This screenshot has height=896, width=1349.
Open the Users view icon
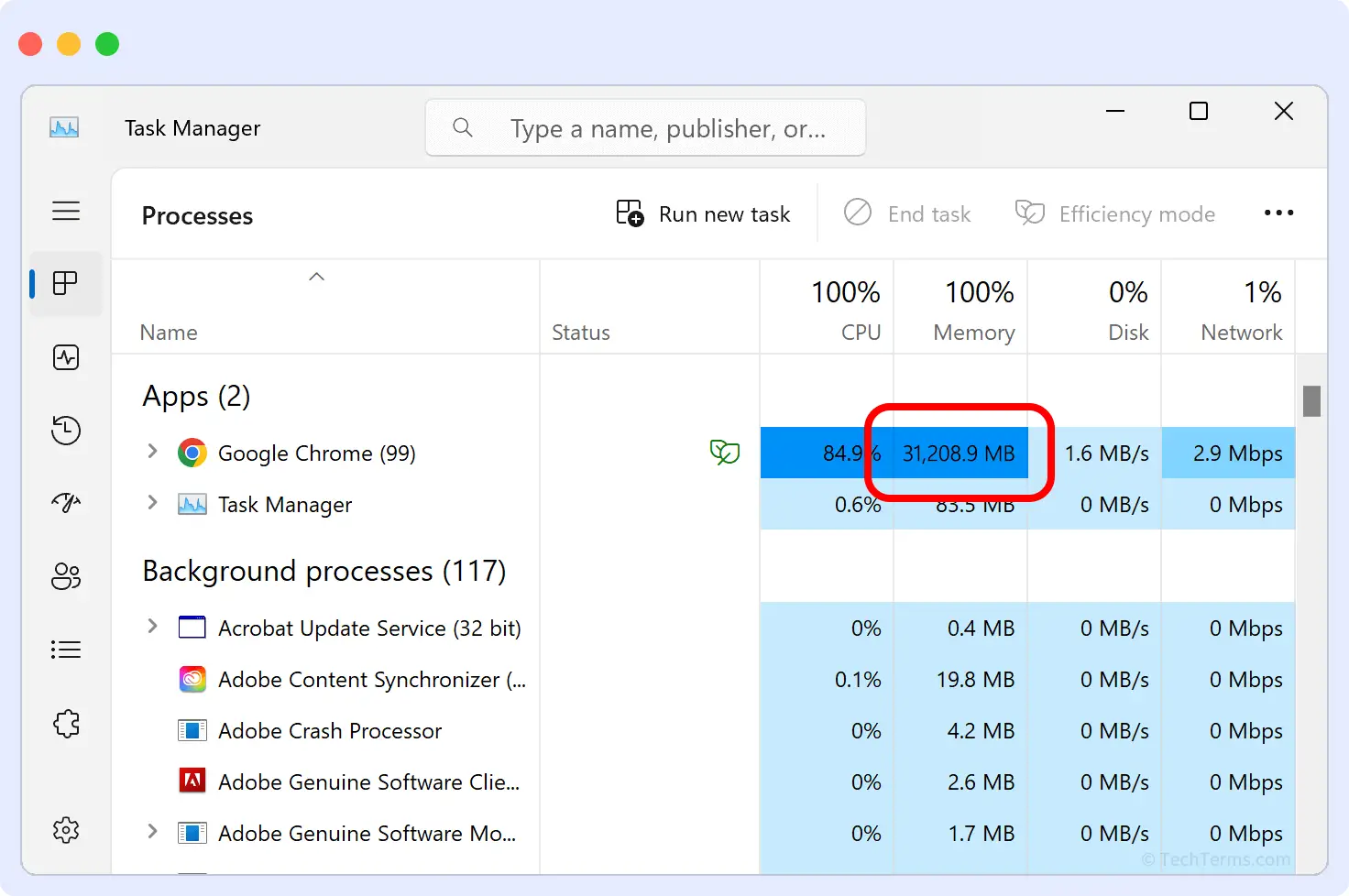click(66, 576)
